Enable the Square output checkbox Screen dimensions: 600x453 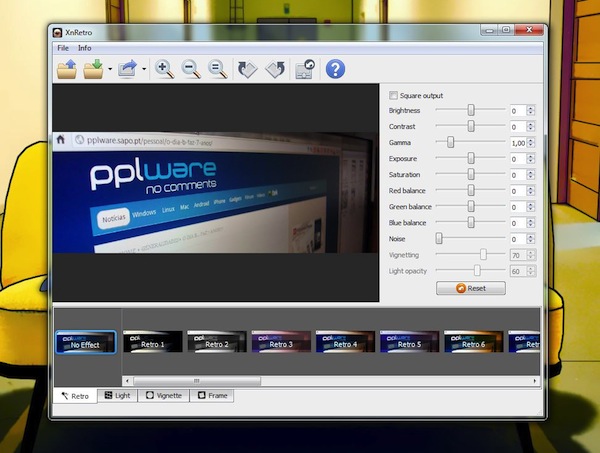[x=393, y=95]
